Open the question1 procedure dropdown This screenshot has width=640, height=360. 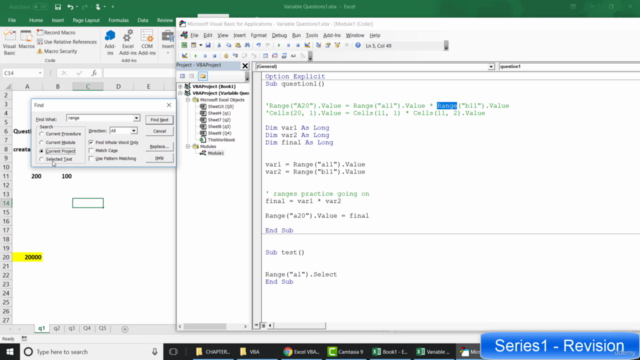[x=569, y=67]
